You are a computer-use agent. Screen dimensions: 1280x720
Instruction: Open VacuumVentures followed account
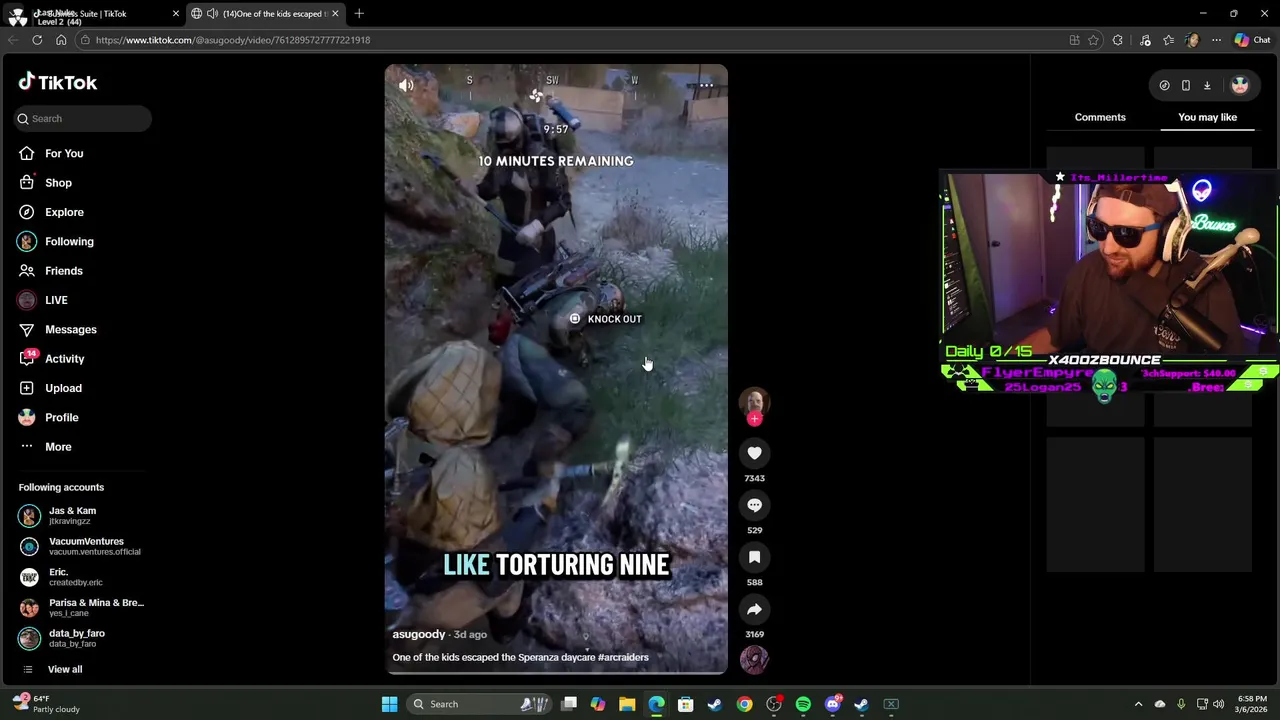80,546
